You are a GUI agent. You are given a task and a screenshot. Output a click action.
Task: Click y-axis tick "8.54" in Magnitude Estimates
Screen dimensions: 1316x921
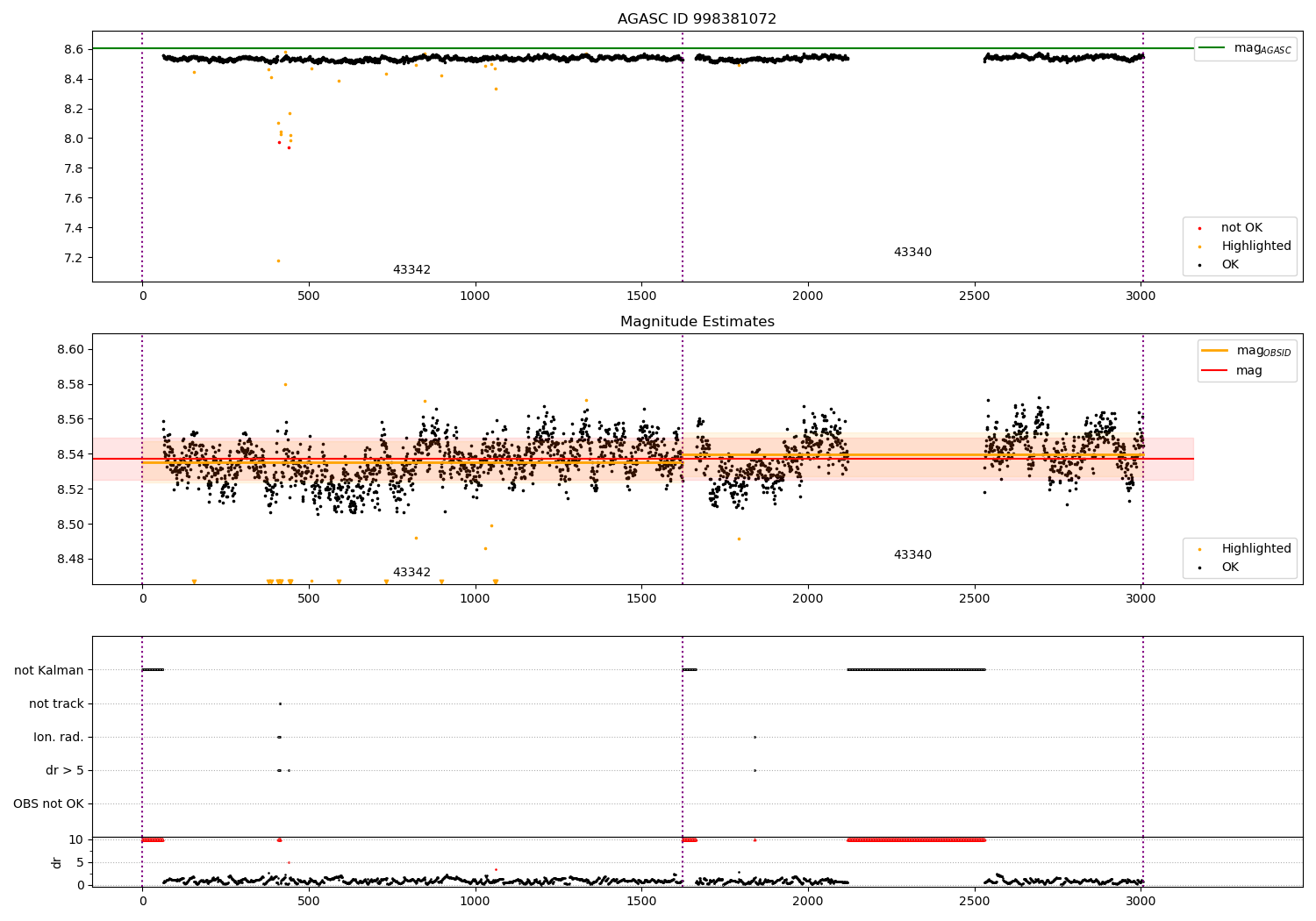tap(71, 455)
